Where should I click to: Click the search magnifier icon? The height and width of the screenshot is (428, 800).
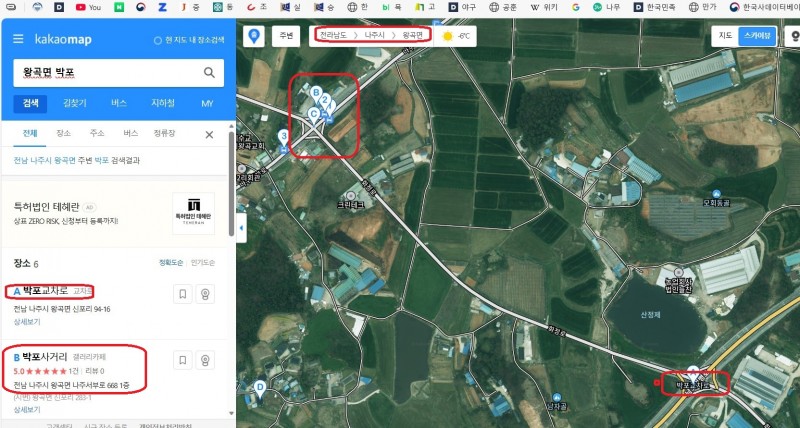pos(210,72)
